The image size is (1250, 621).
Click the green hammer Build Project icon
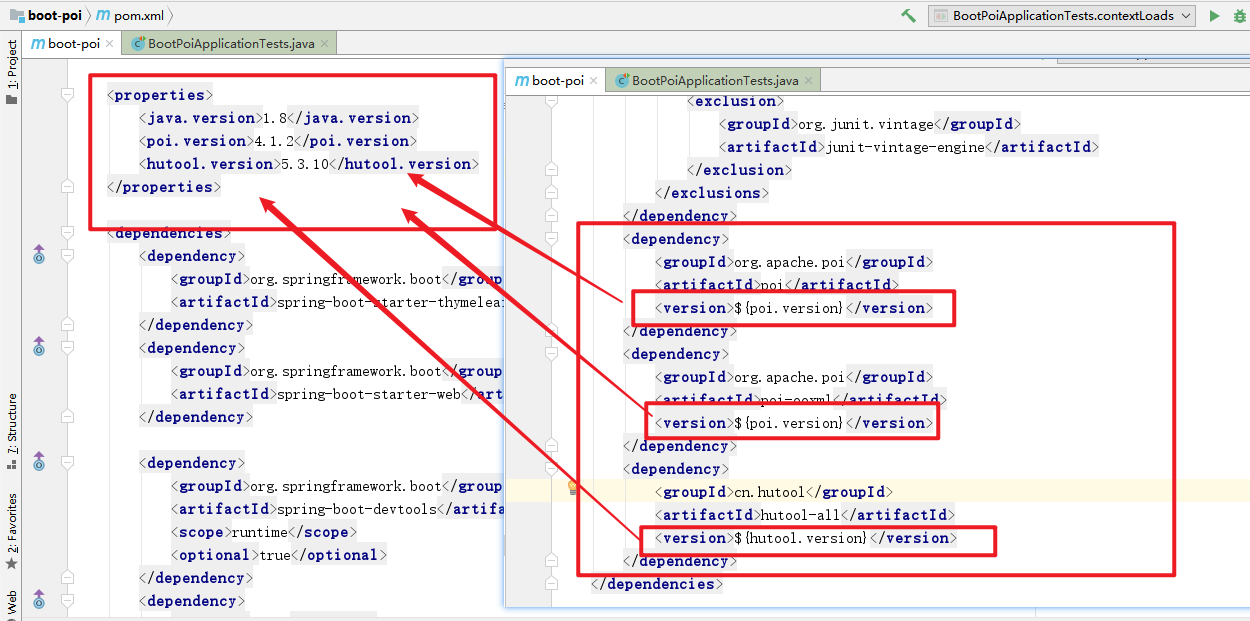point(908,15)
